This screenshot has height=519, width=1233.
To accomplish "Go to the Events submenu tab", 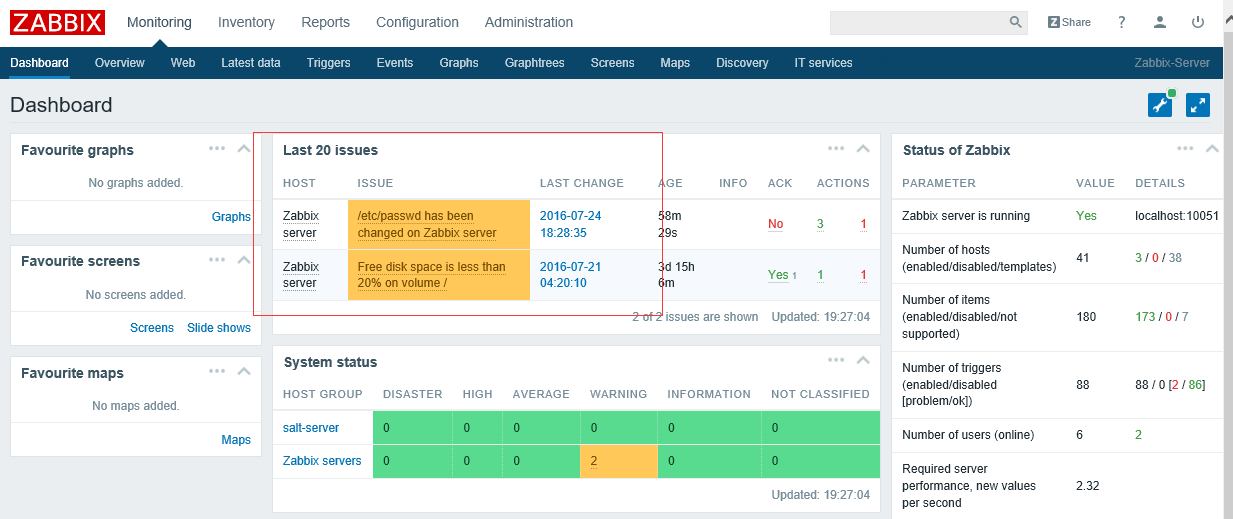I will point(395,62).
